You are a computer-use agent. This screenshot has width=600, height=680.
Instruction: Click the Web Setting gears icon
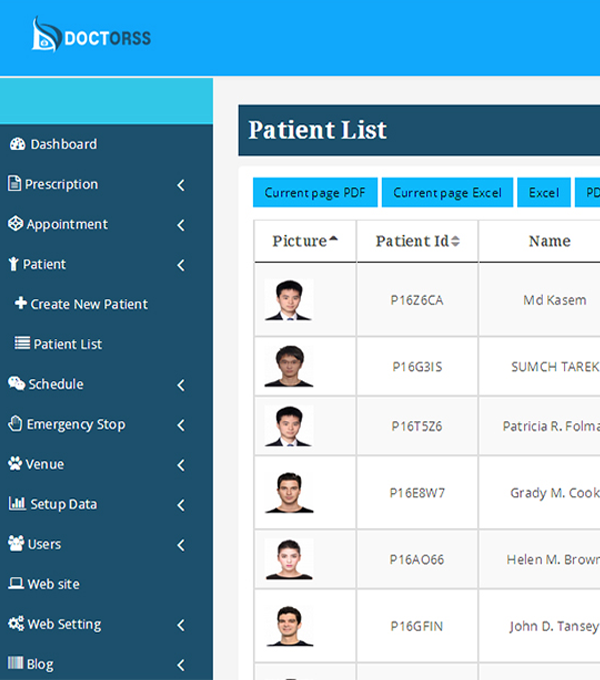point(16,624)
